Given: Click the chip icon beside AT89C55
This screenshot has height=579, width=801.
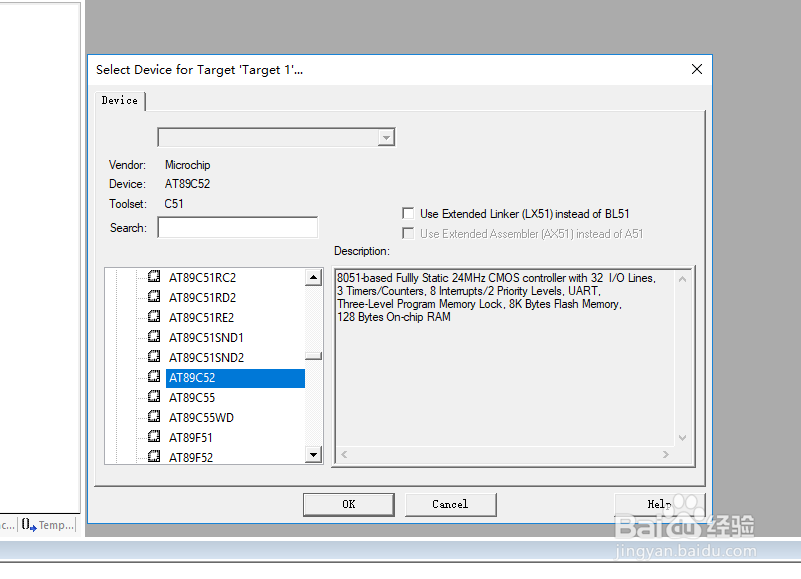Looking at the screenshot, I should point(154,397).
